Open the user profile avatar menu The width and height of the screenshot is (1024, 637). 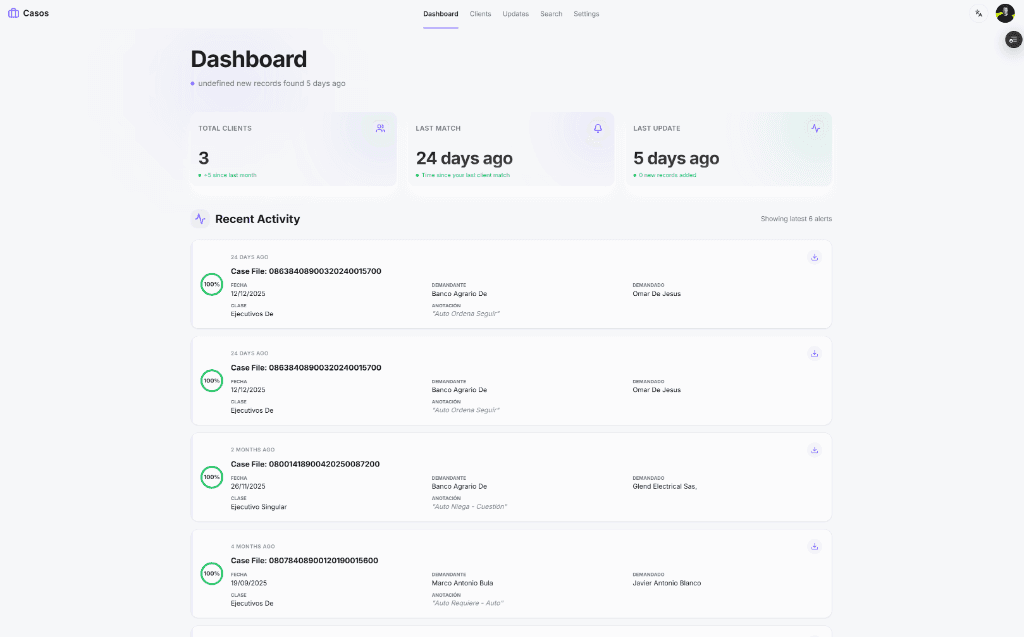(x=1004, y=13)
